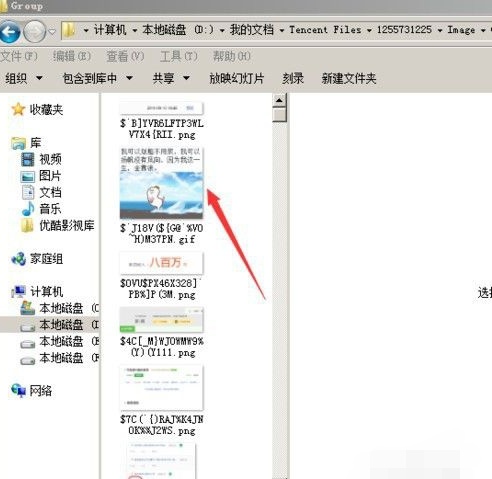Screen dimensions: 492x479
Task: Open 图片 library in navigation pane
Action: (x=50, y=176)
